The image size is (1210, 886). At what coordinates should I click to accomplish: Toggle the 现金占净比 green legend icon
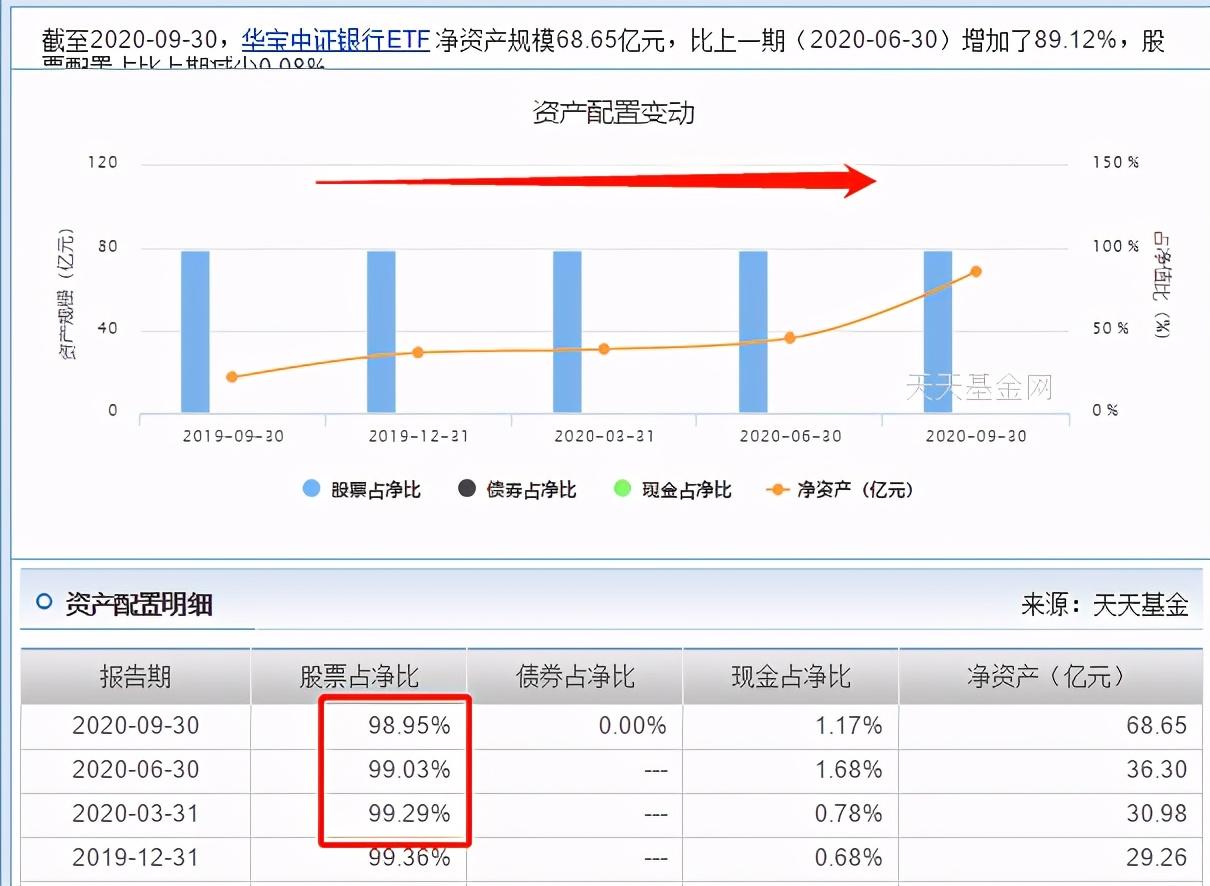pos(622,489)
